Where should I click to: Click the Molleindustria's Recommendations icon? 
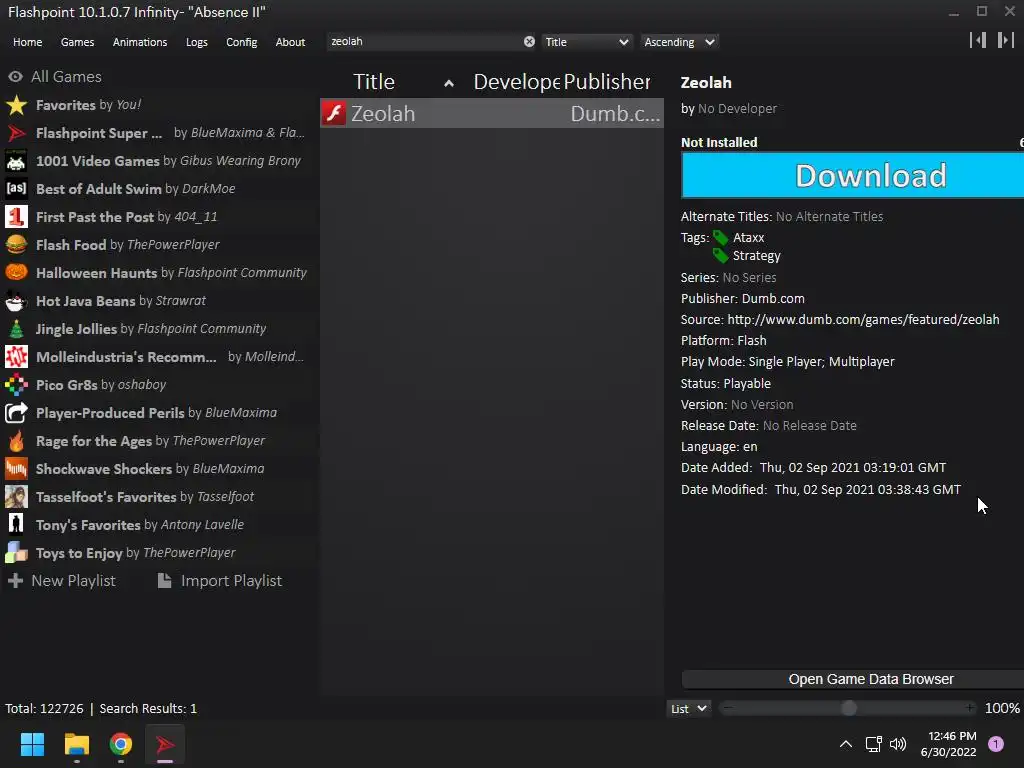click(x=16, y=357)
